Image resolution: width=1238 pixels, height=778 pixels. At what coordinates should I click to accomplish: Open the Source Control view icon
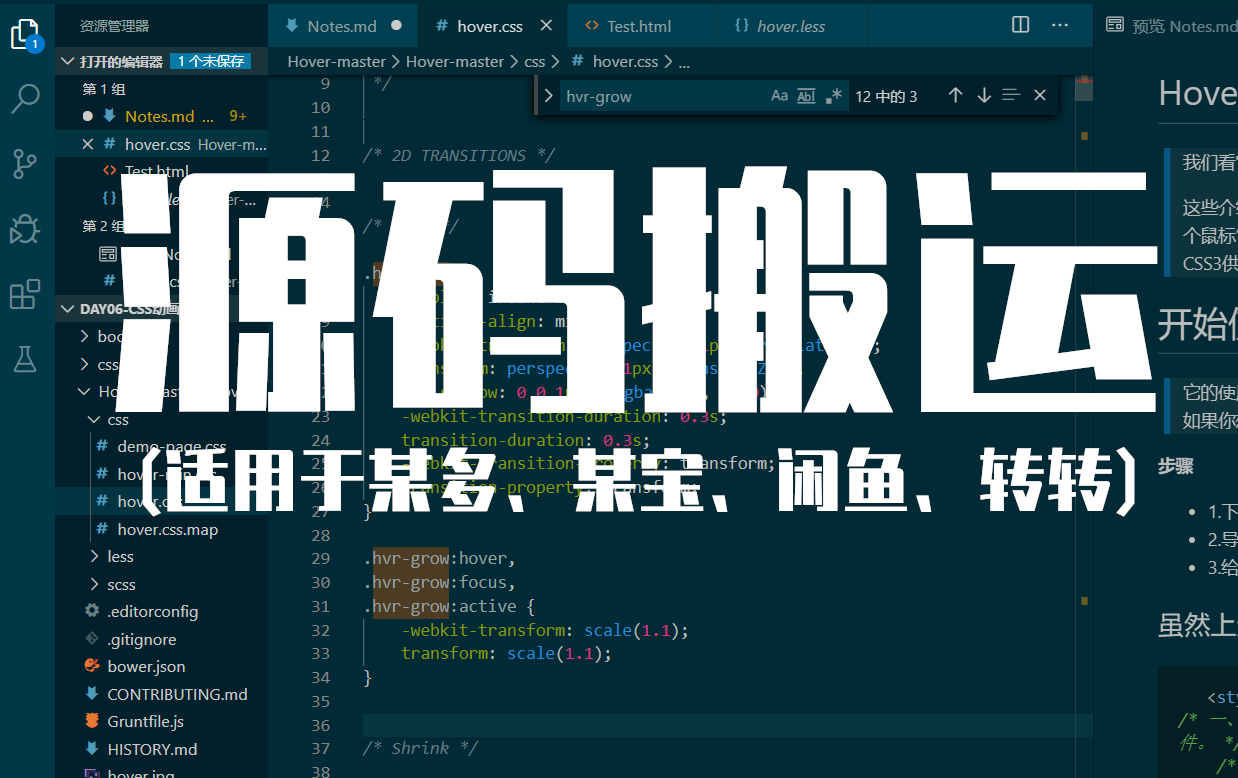pos(25,163)
